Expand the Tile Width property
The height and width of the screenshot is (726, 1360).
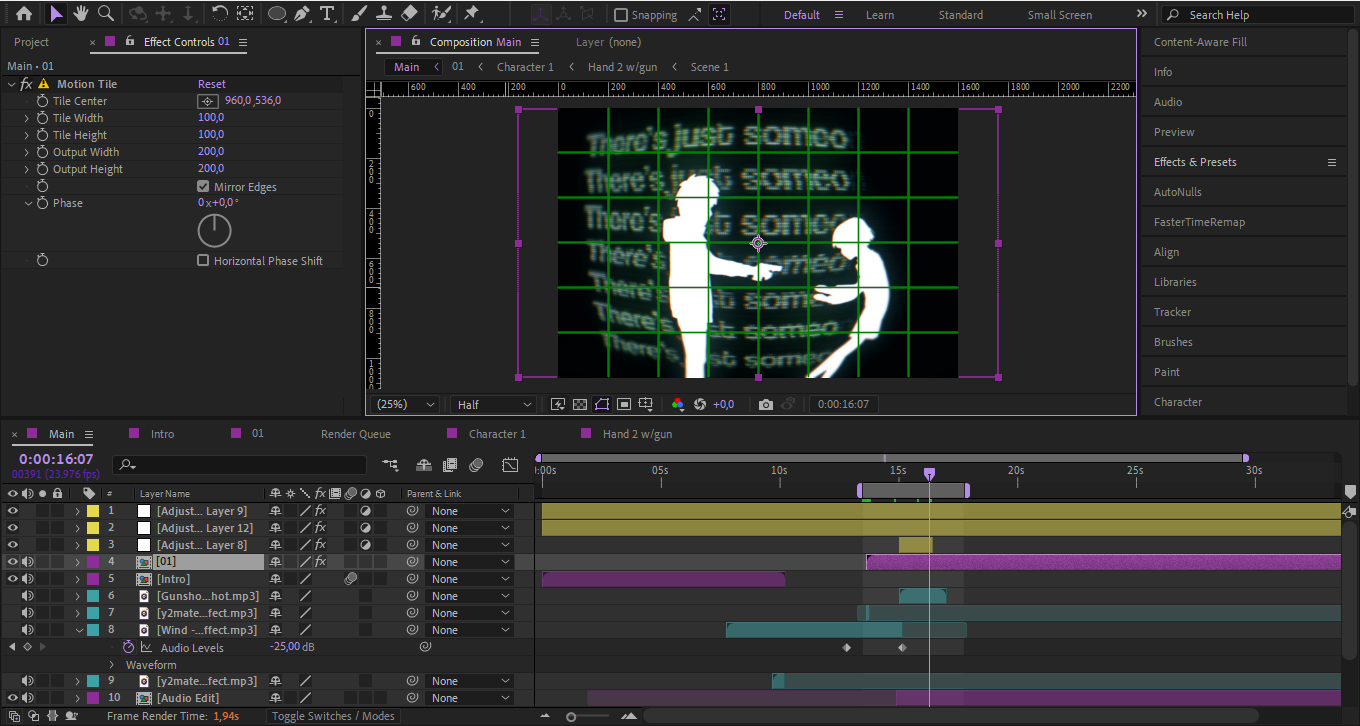click(x=27, y=118)
